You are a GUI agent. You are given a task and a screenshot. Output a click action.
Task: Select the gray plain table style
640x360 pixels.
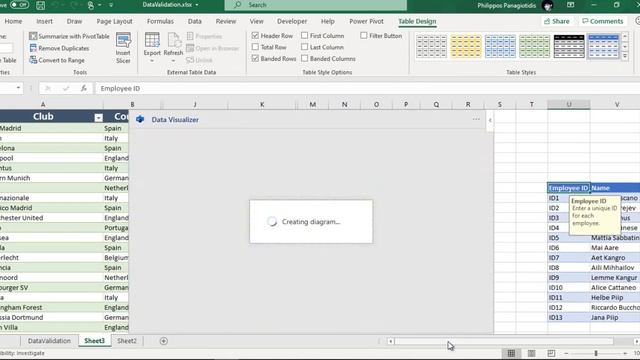tap(431, 46)
